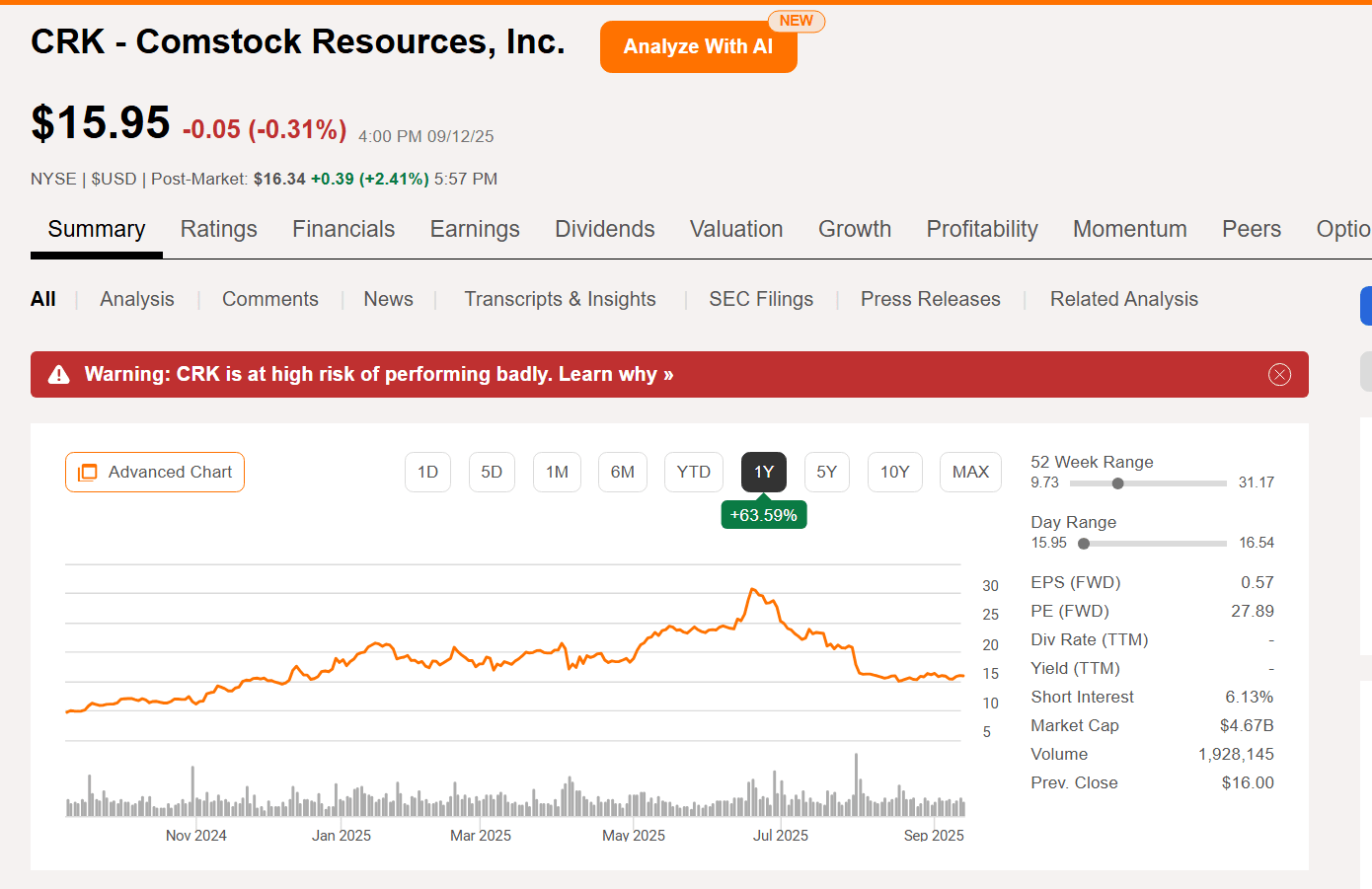Click the 52 Week Range slider handle
Image resolution: width=1372 pixels, height=889 pixels.
click(x=1116, y=483)
